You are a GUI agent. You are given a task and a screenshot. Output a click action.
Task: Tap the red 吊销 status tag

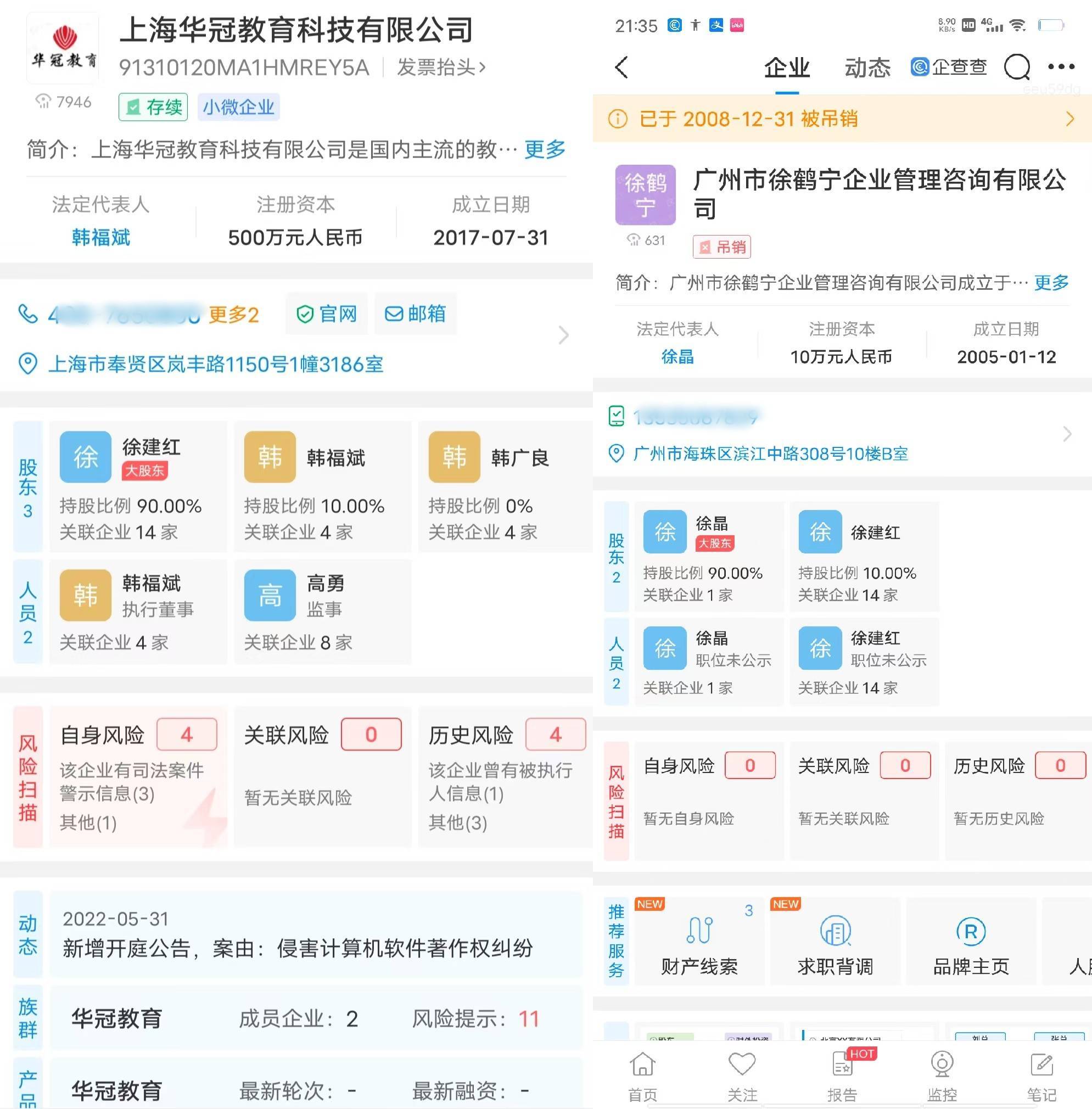coord(721,247)
